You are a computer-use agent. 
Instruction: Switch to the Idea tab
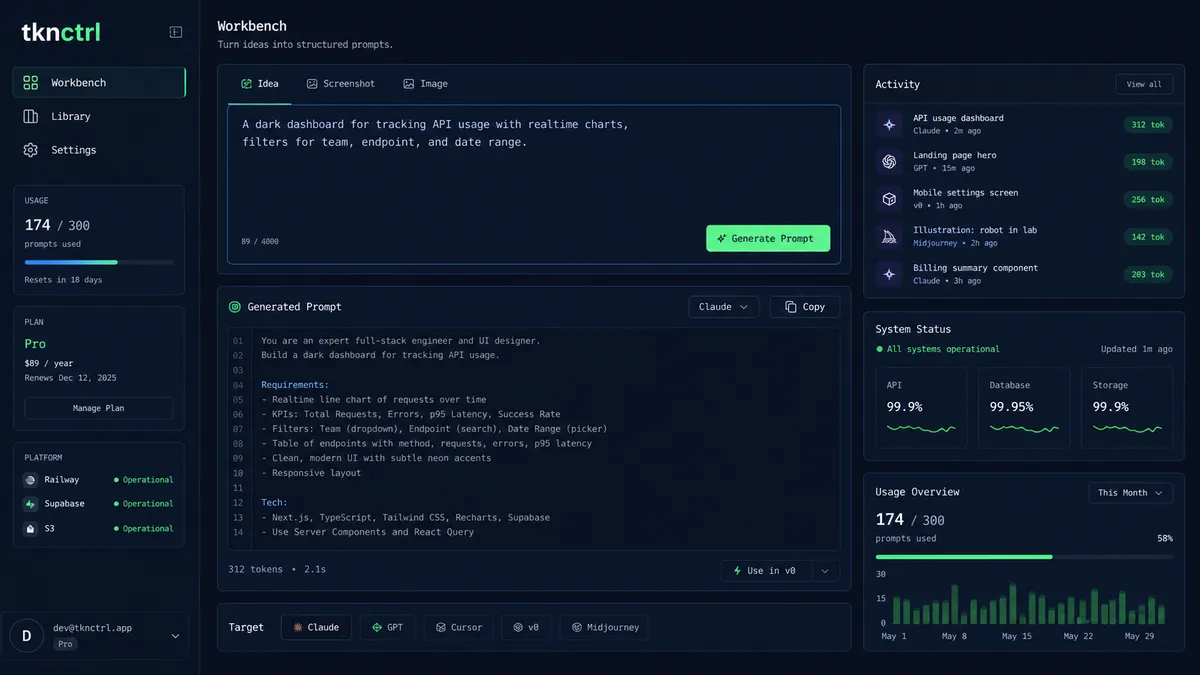point(260,84)
